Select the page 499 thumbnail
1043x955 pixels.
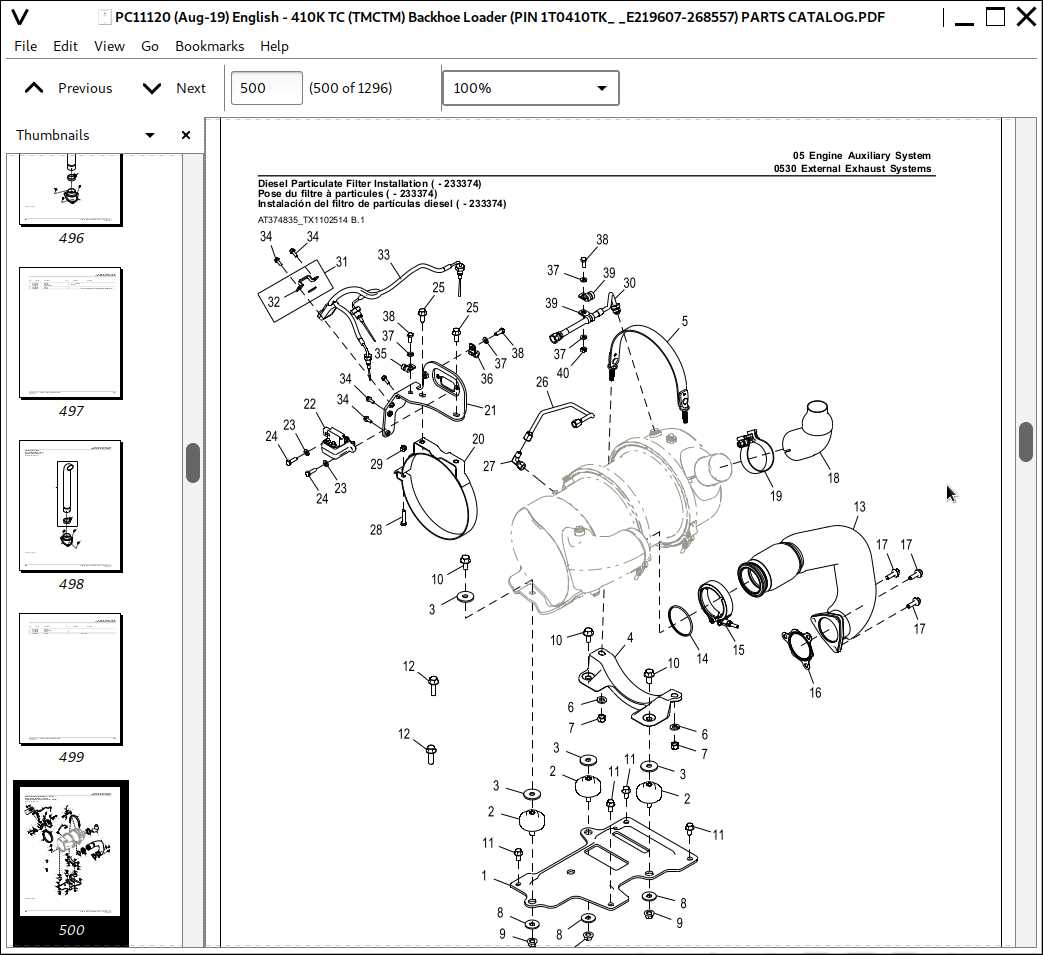71,678
